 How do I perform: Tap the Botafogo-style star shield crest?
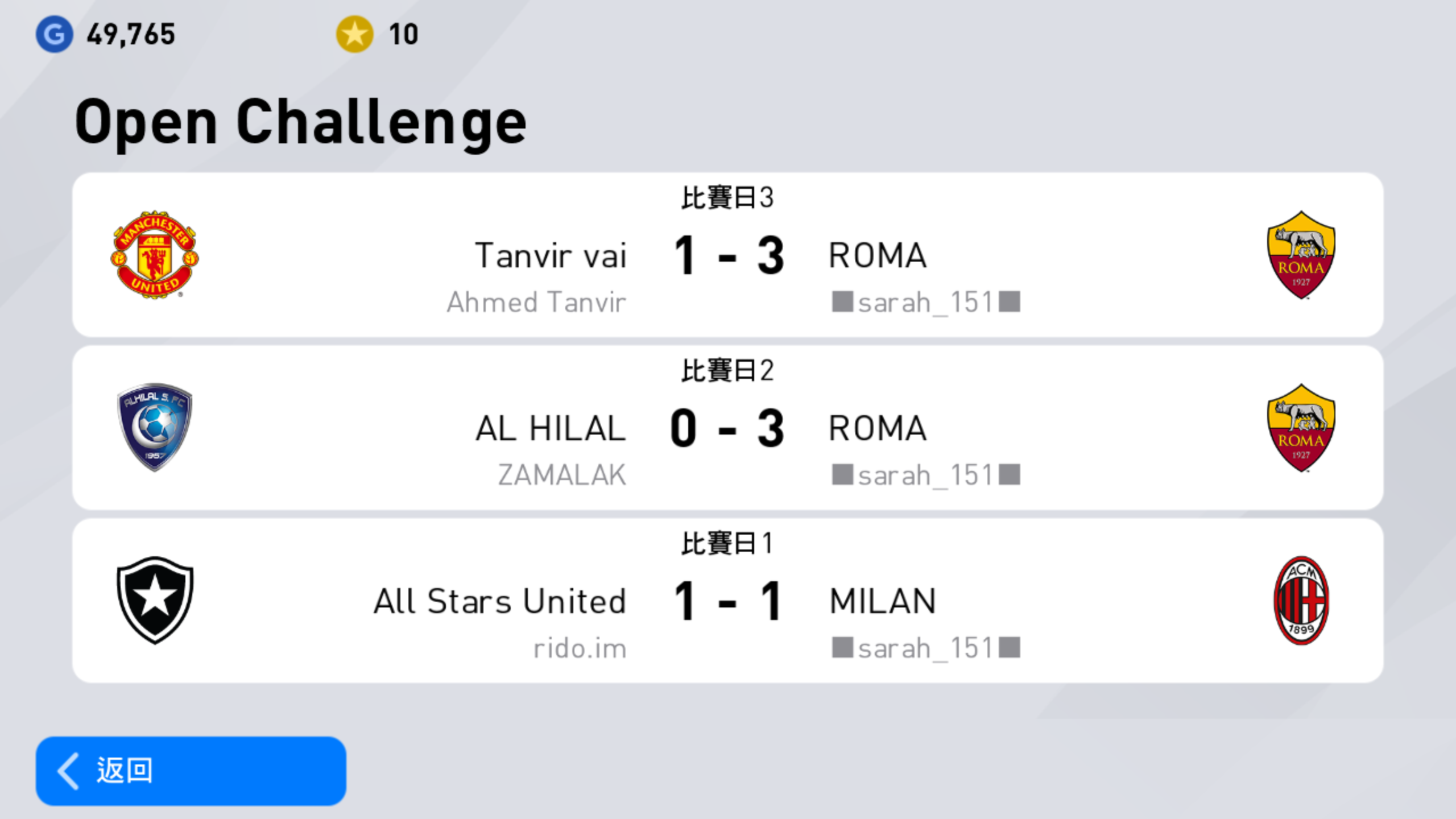[x=155, y=600]
